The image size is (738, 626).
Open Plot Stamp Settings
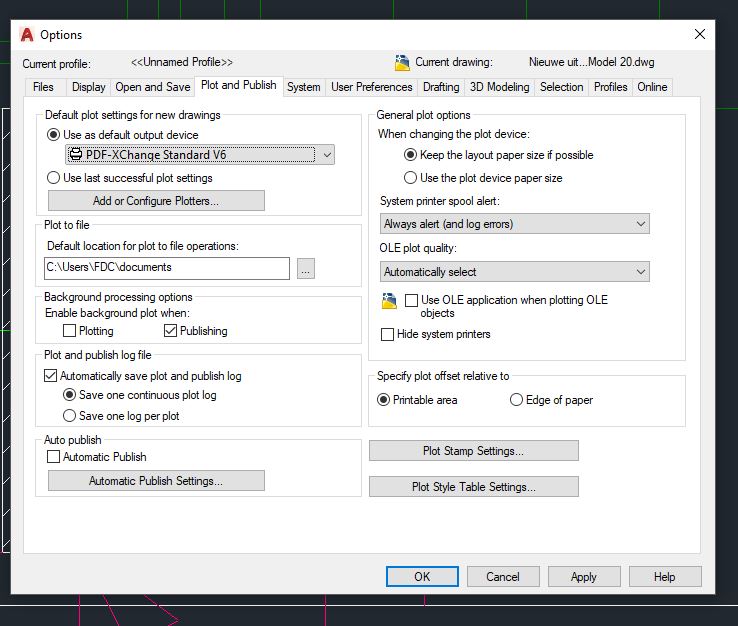[x=473, y=451]
